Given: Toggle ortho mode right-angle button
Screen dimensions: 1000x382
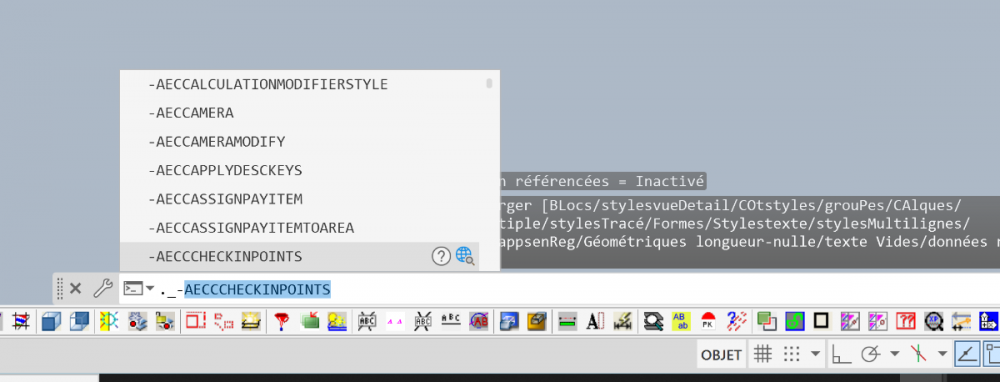Looking at the screenshot, I should pos(842,354).
